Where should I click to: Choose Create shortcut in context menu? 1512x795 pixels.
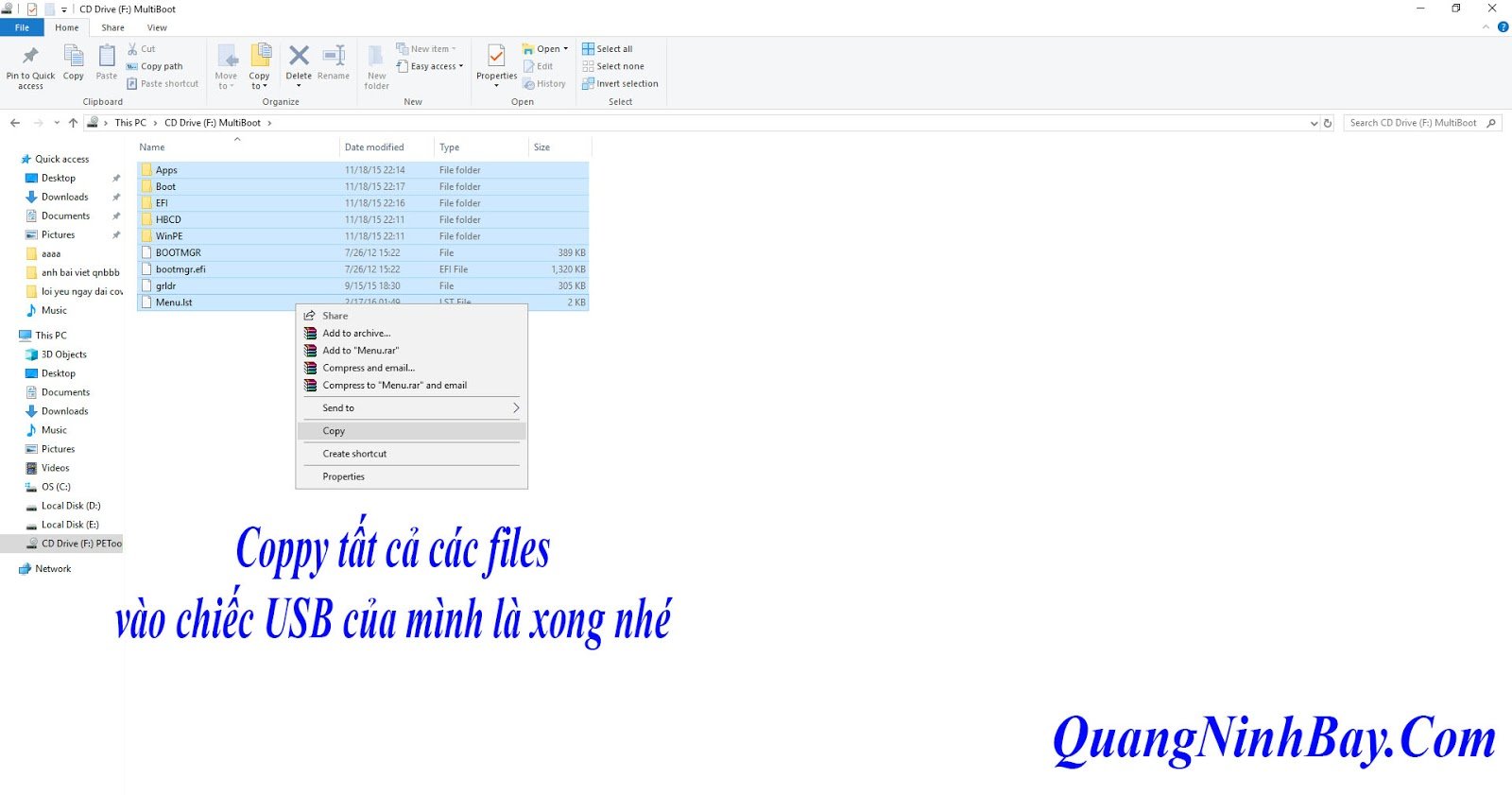[411, 454]
